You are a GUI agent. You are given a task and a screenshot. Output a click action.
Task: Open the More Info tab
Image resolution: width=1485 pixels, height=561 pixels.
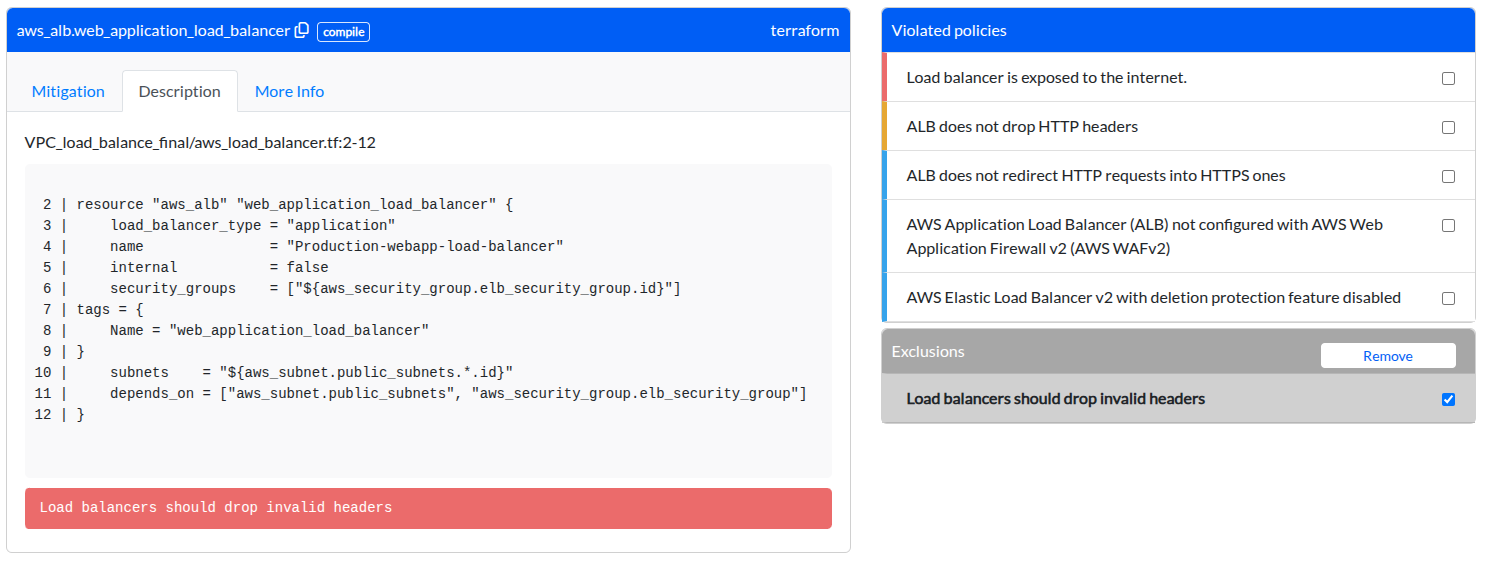tap(289, 91)
